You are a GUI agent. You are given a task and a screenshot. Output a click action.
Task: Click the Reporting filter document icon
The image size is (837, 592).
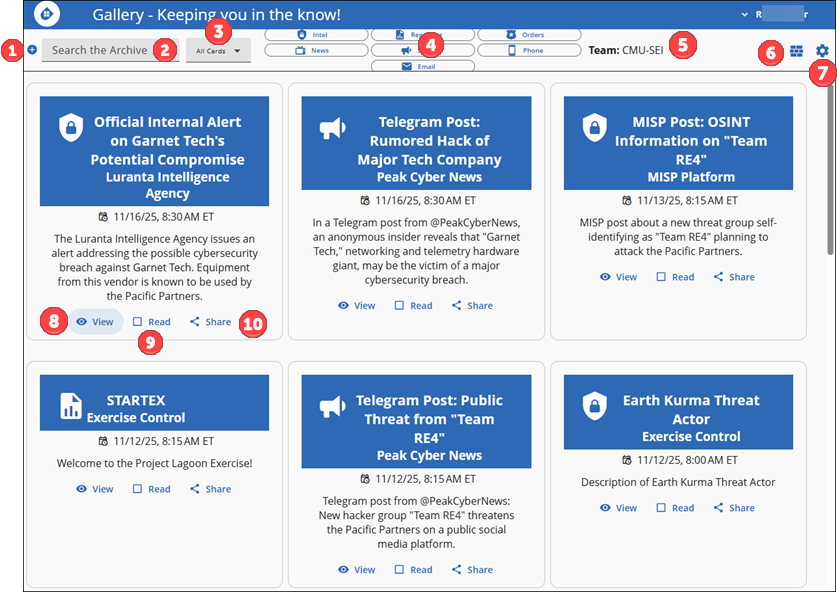pos(400,35)
